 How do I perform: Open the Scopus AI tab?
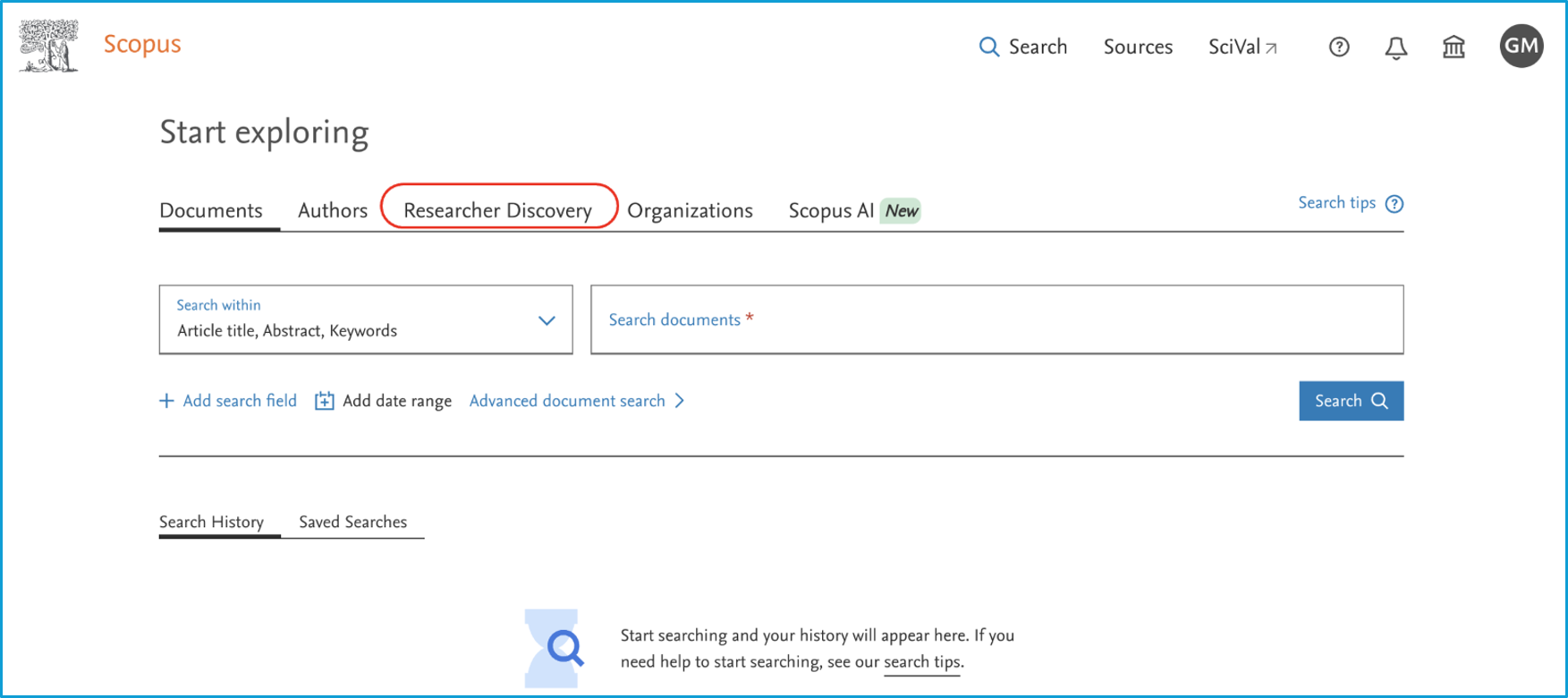[x=831, y=210]
